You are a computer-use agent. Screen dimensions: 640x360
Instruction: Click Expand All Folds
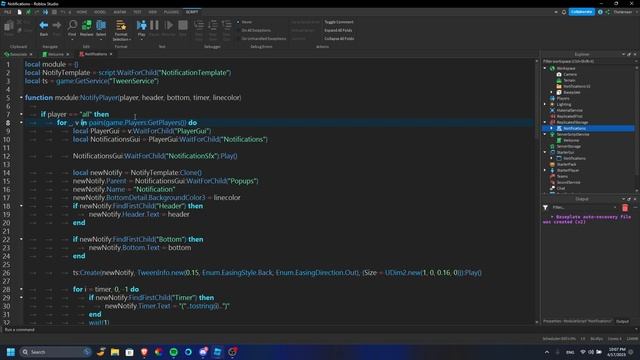[x=338, y=30]
